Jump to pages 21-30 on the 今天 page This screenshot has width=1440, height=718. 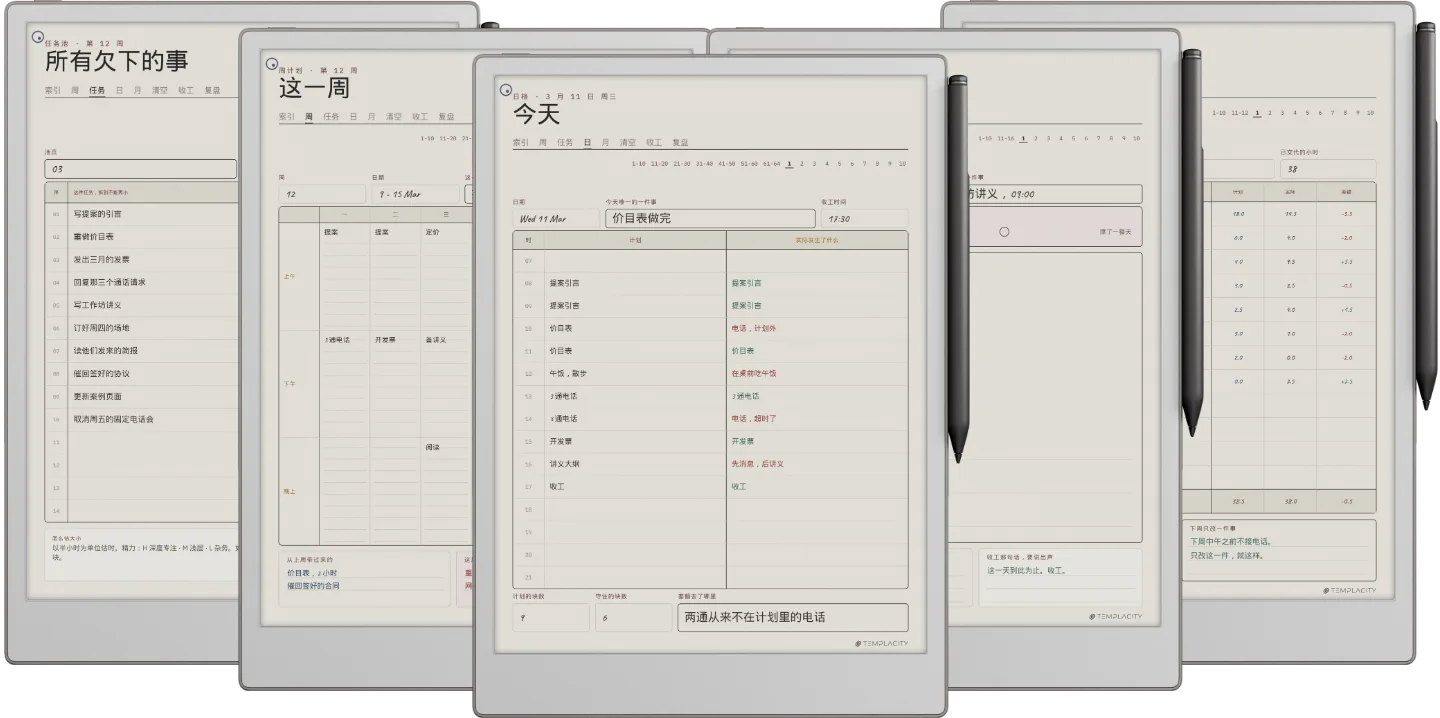coord(682,163)
